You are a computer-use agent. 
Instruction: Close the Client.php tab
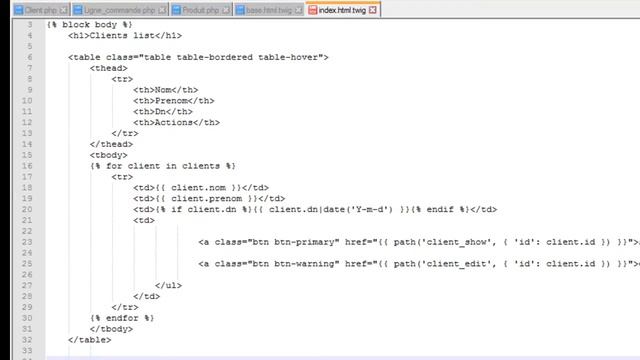tap(63, 10)
